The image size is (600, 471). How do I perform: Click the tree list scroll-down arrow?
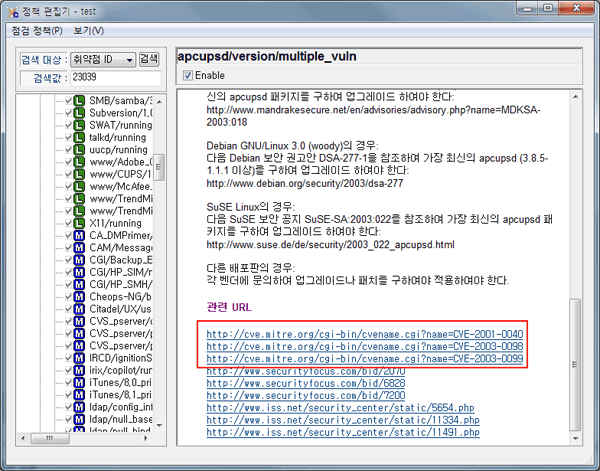pos(159,425)
